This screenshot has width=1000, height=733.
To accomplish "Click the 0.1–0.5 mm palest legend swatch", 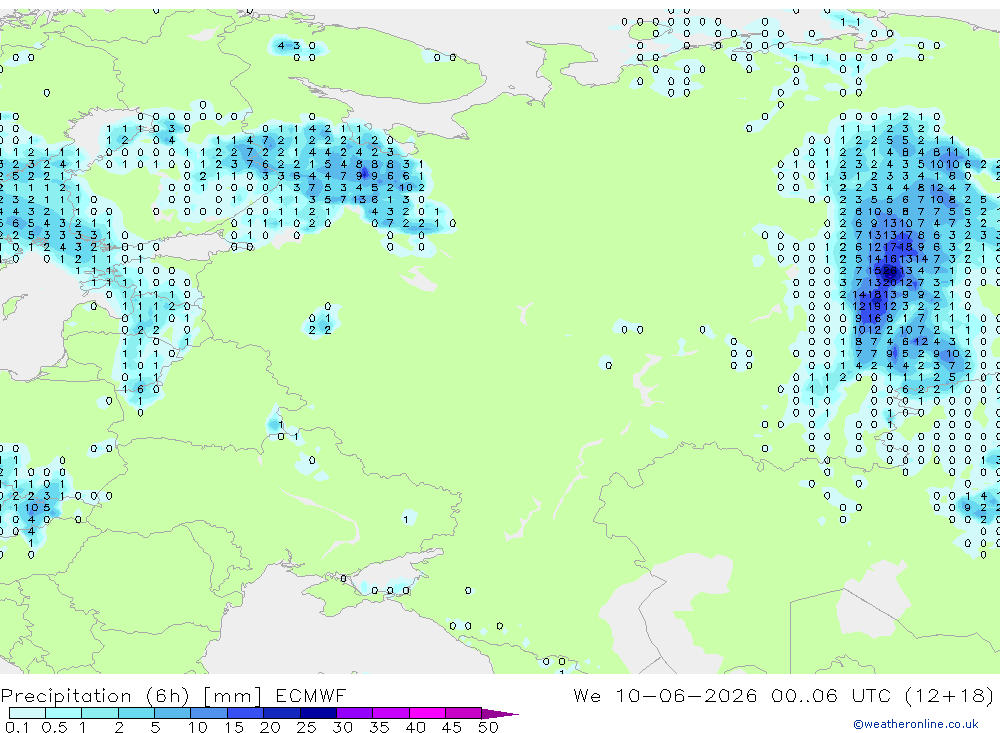I will pos(27,713).
